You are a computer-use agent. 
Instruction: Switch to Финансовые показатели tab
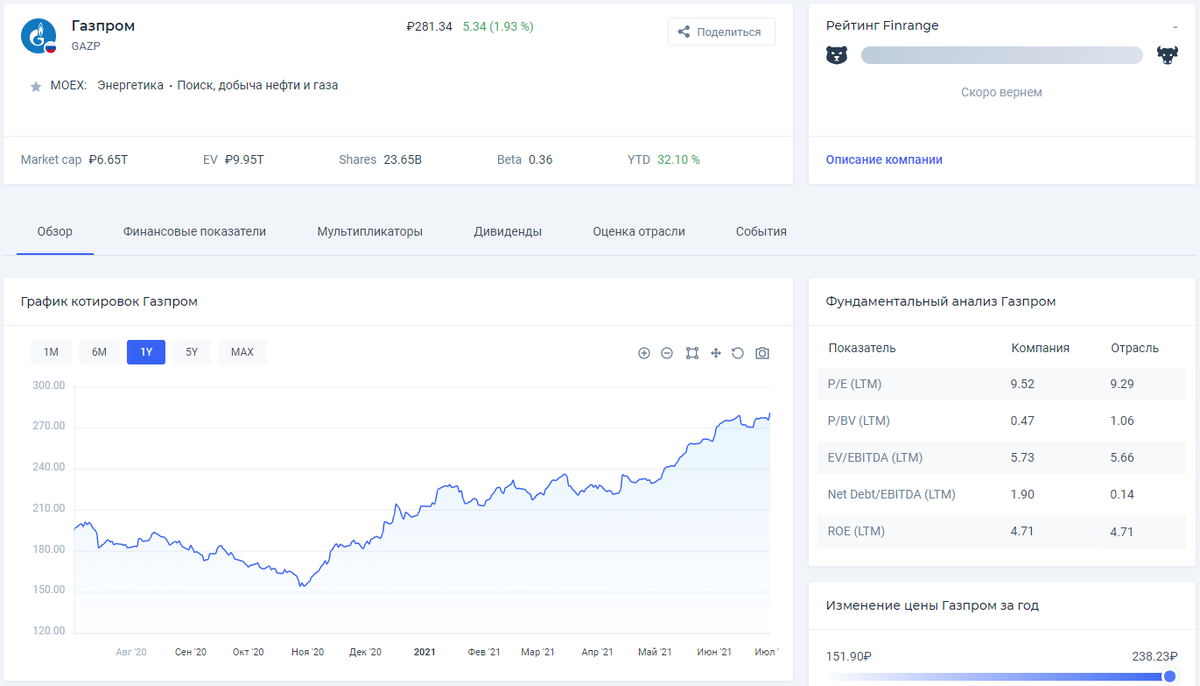click(195, 231)
